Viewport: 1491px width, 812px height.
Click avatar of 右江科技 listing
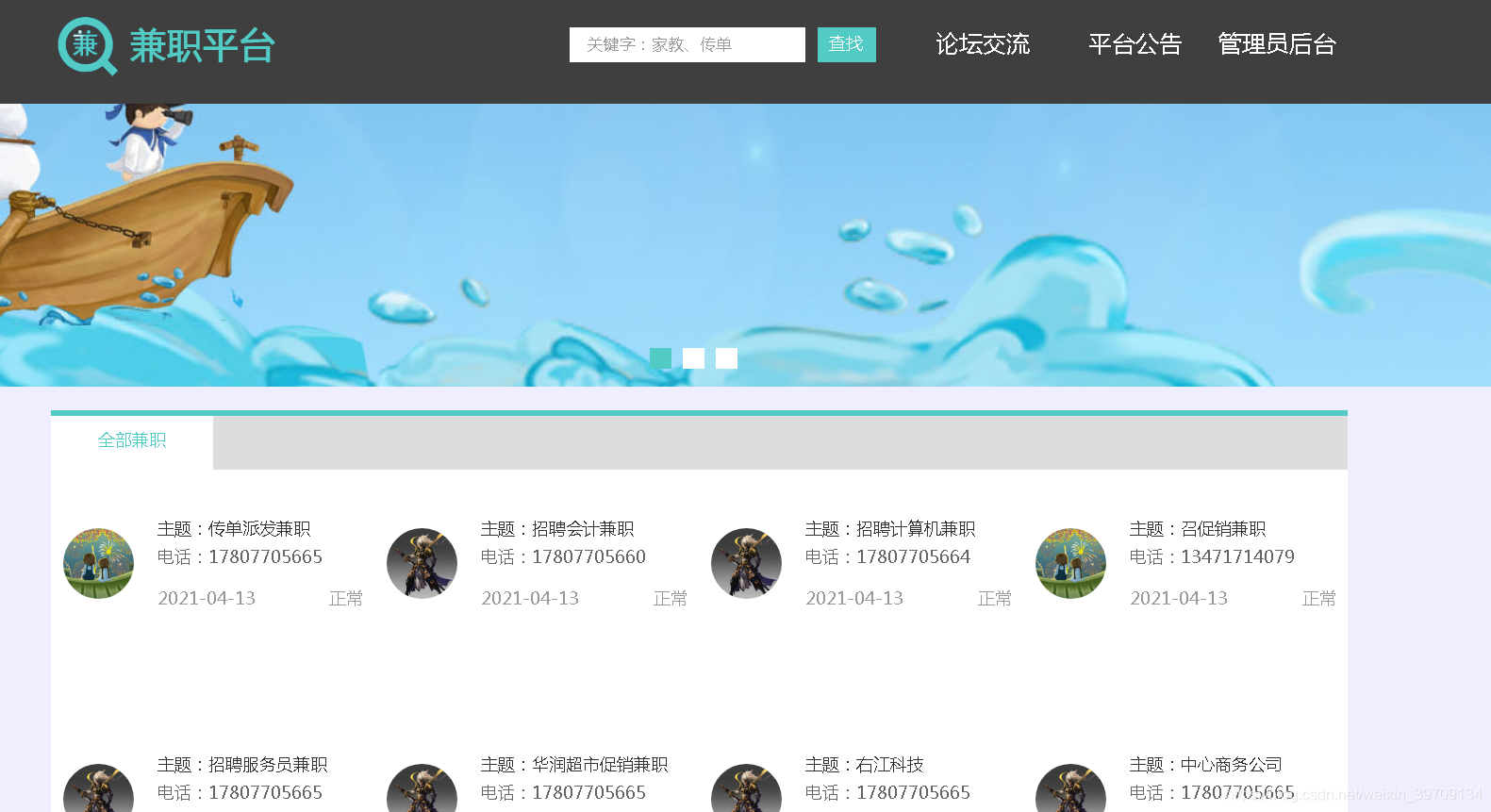[x=746, y=788]
